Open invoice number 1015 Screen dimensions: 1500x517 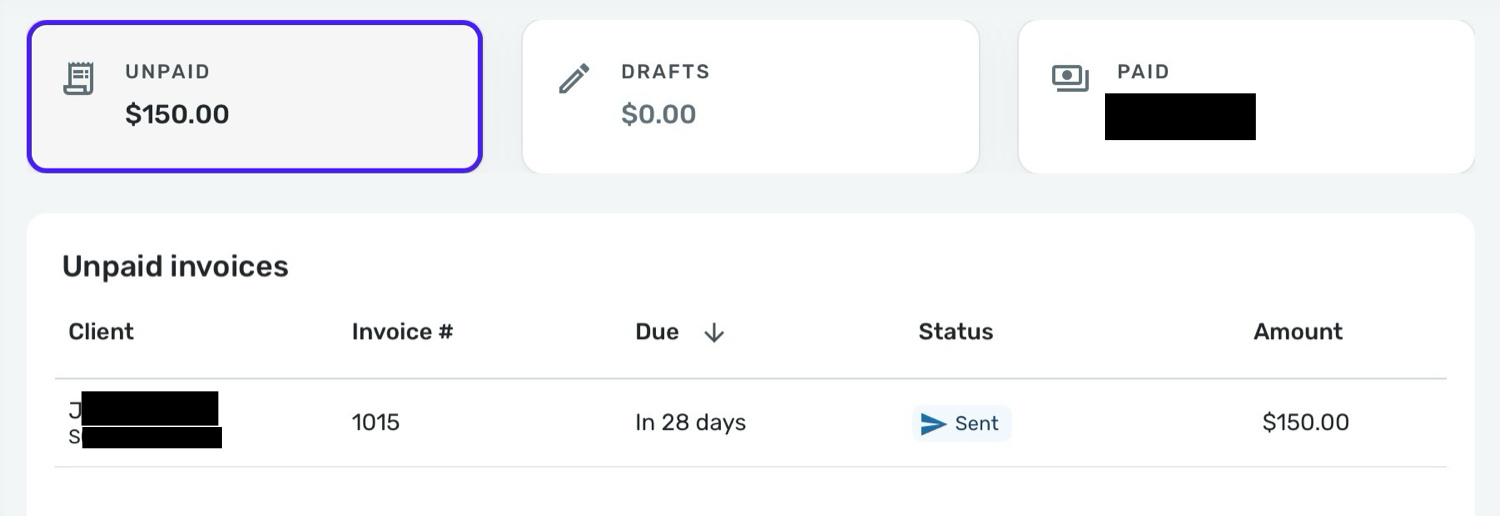click(x=375, y=423)
